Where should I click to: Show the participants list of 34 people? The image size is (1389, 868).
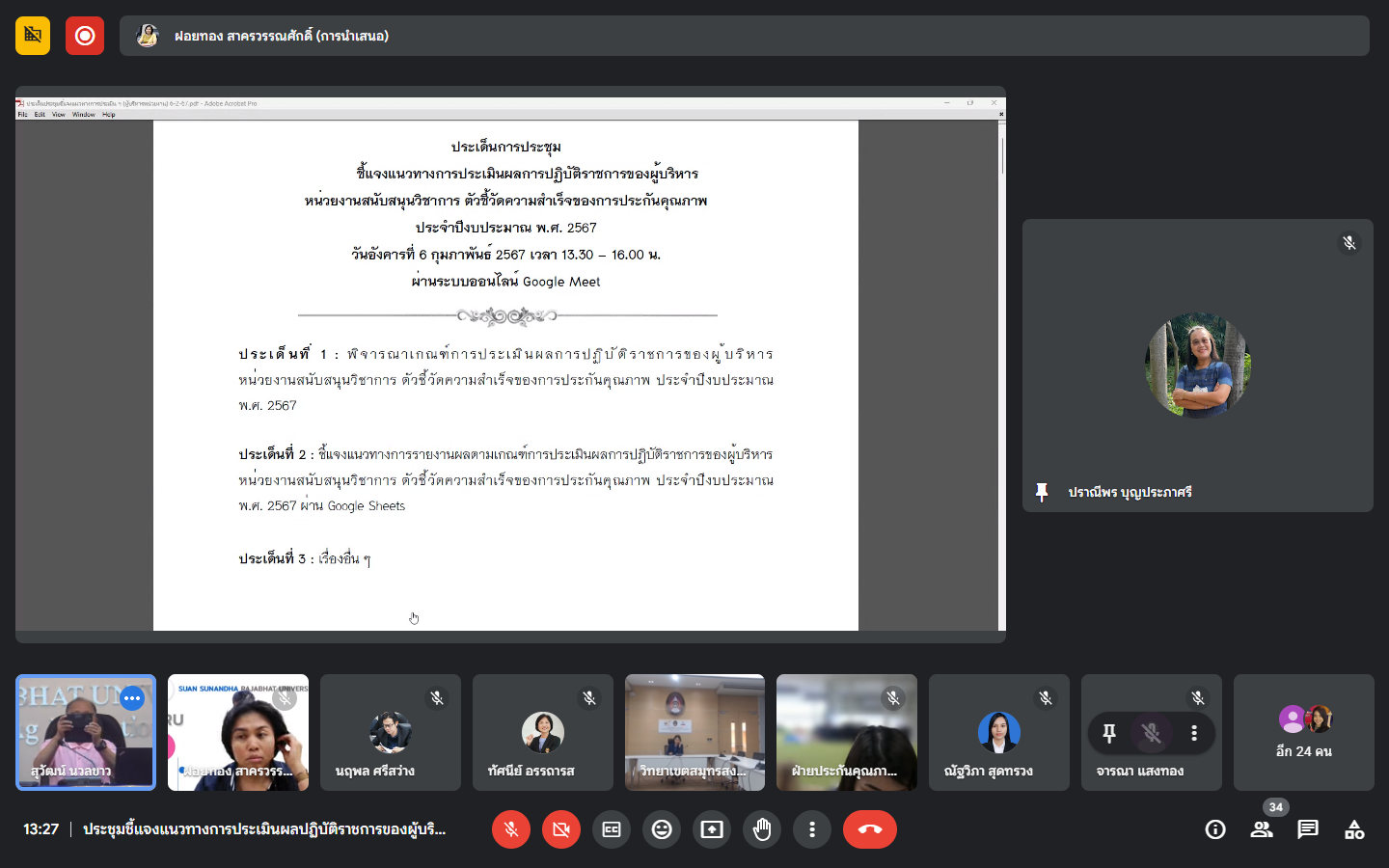[x=1262, y=829]
